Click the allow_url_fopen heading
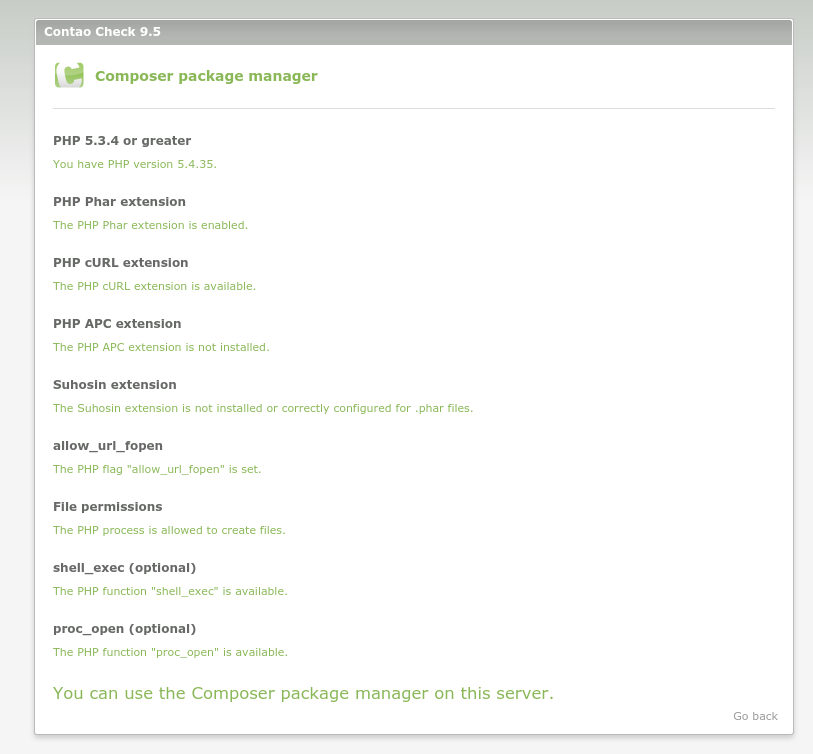 [108, 446]
